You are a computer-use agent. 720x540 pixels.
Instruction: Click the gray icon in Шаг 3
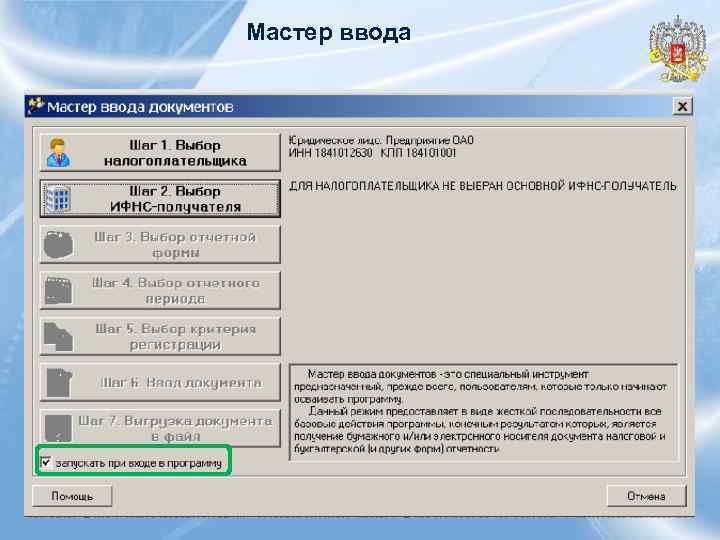pos(58,245)
